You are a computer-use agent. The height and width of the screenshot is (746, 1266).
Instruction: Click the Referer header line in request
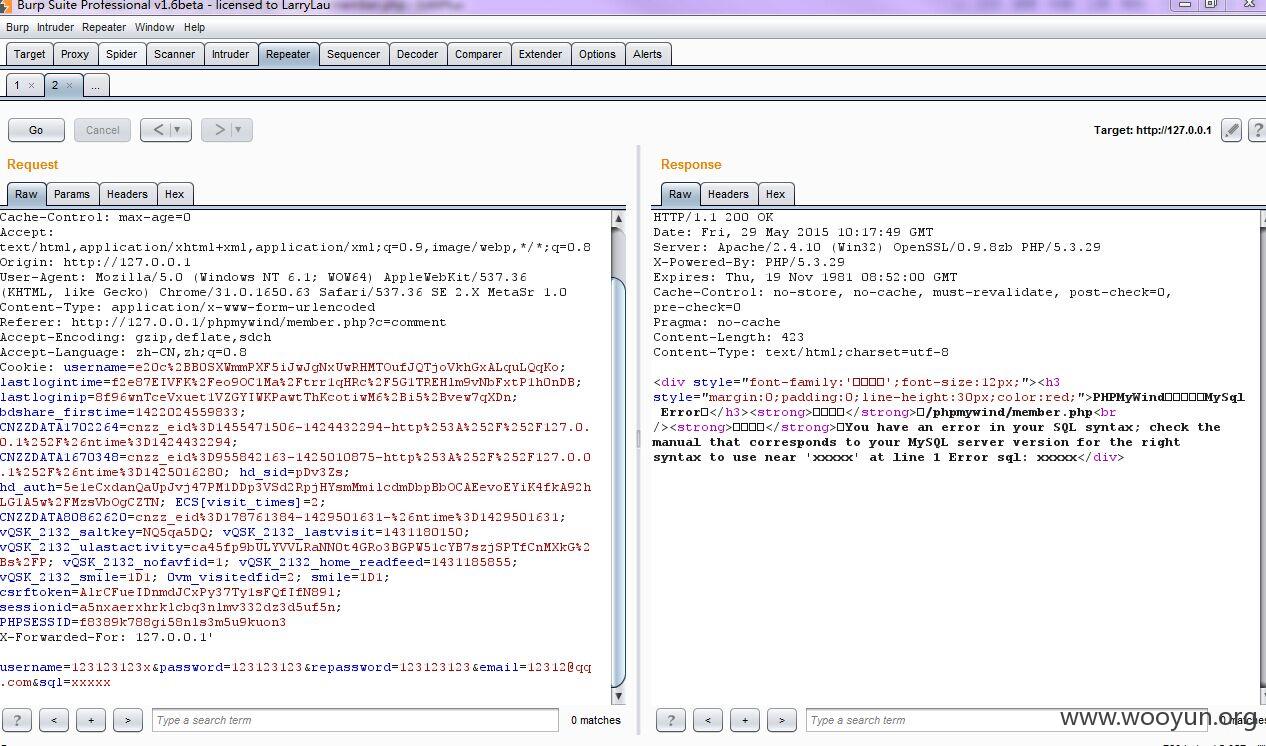tap(223, 322)
